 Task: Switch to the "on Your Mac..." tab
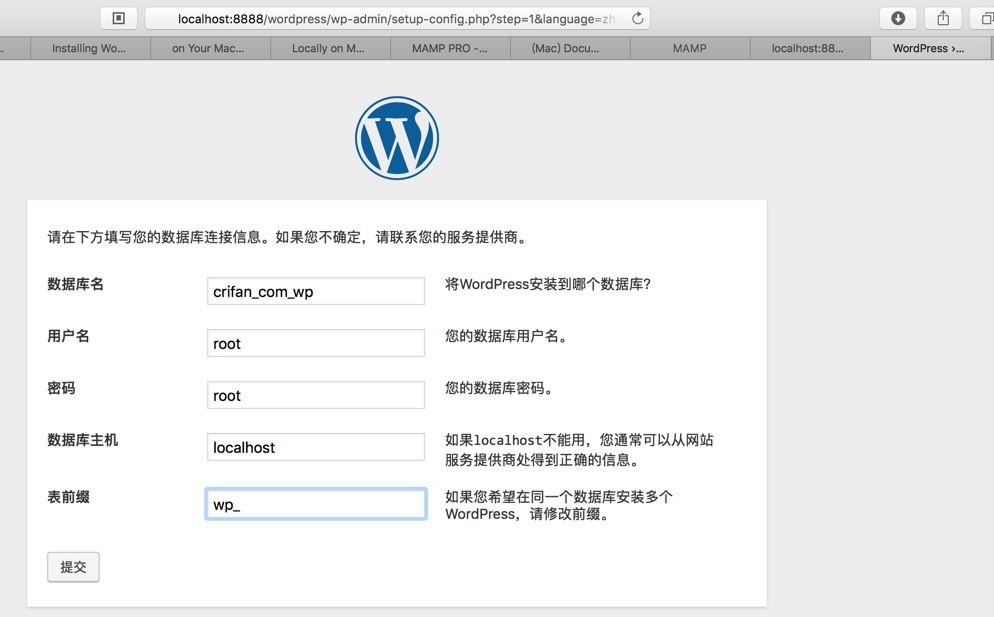pyautogui.click(x=210, y=48)
